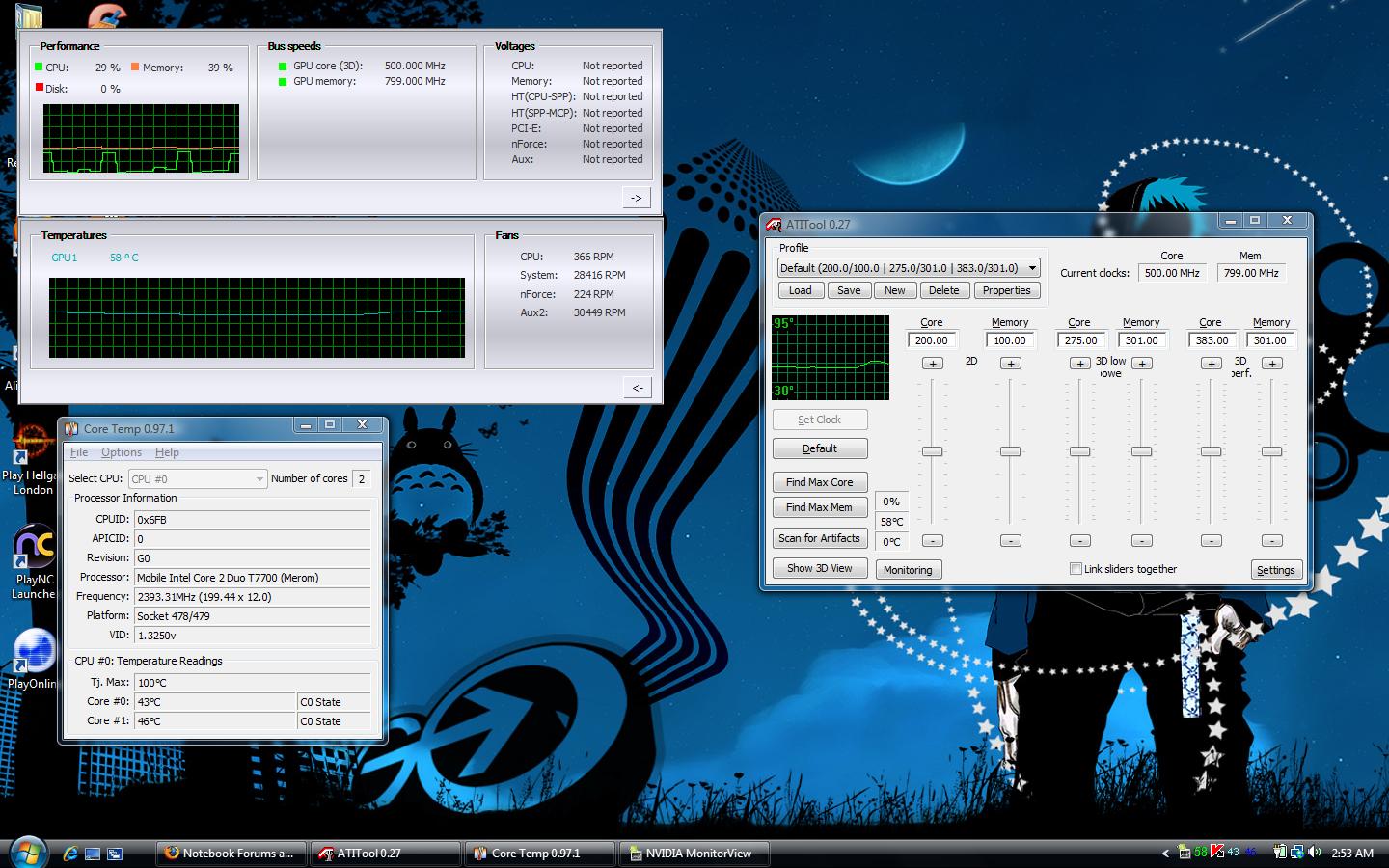The height and width of the screenshot is (868, 1389).
Task: Click the -> expand button in MonitorView
Action: tap(636, 198)
